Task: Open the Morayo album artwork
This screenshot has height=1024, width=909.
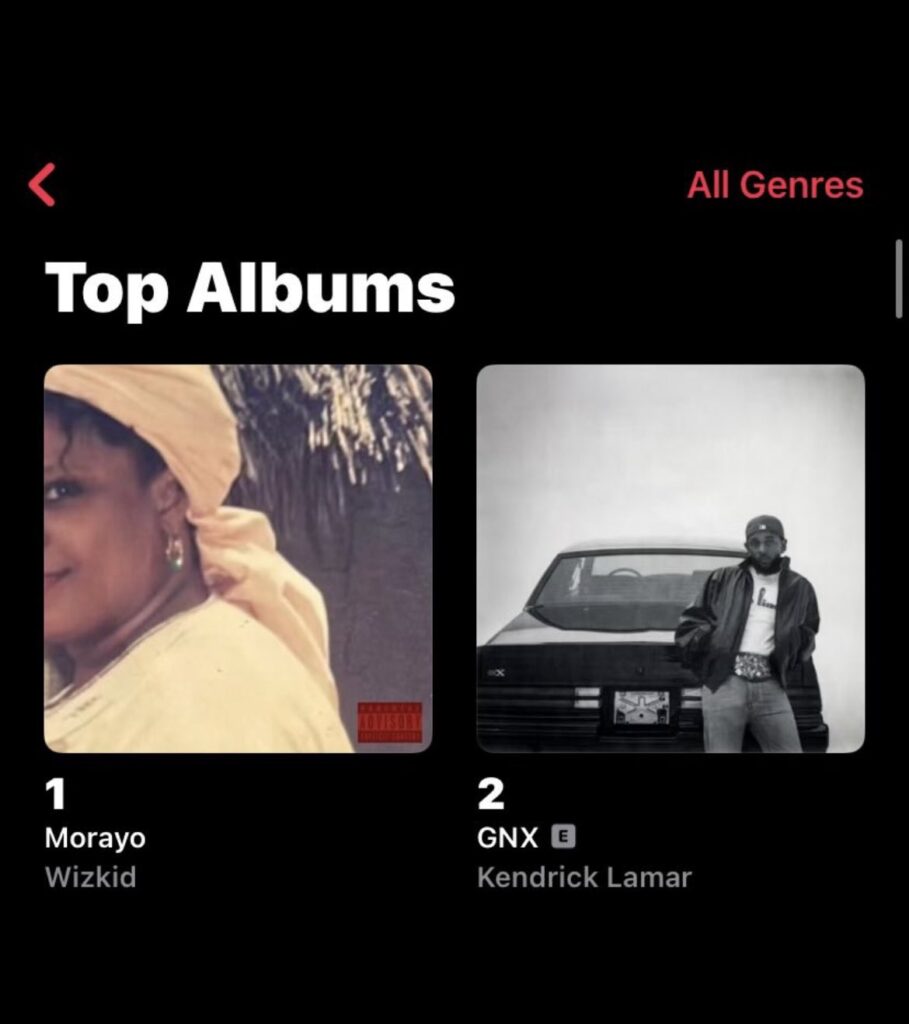Action: (x=238, y=558)
